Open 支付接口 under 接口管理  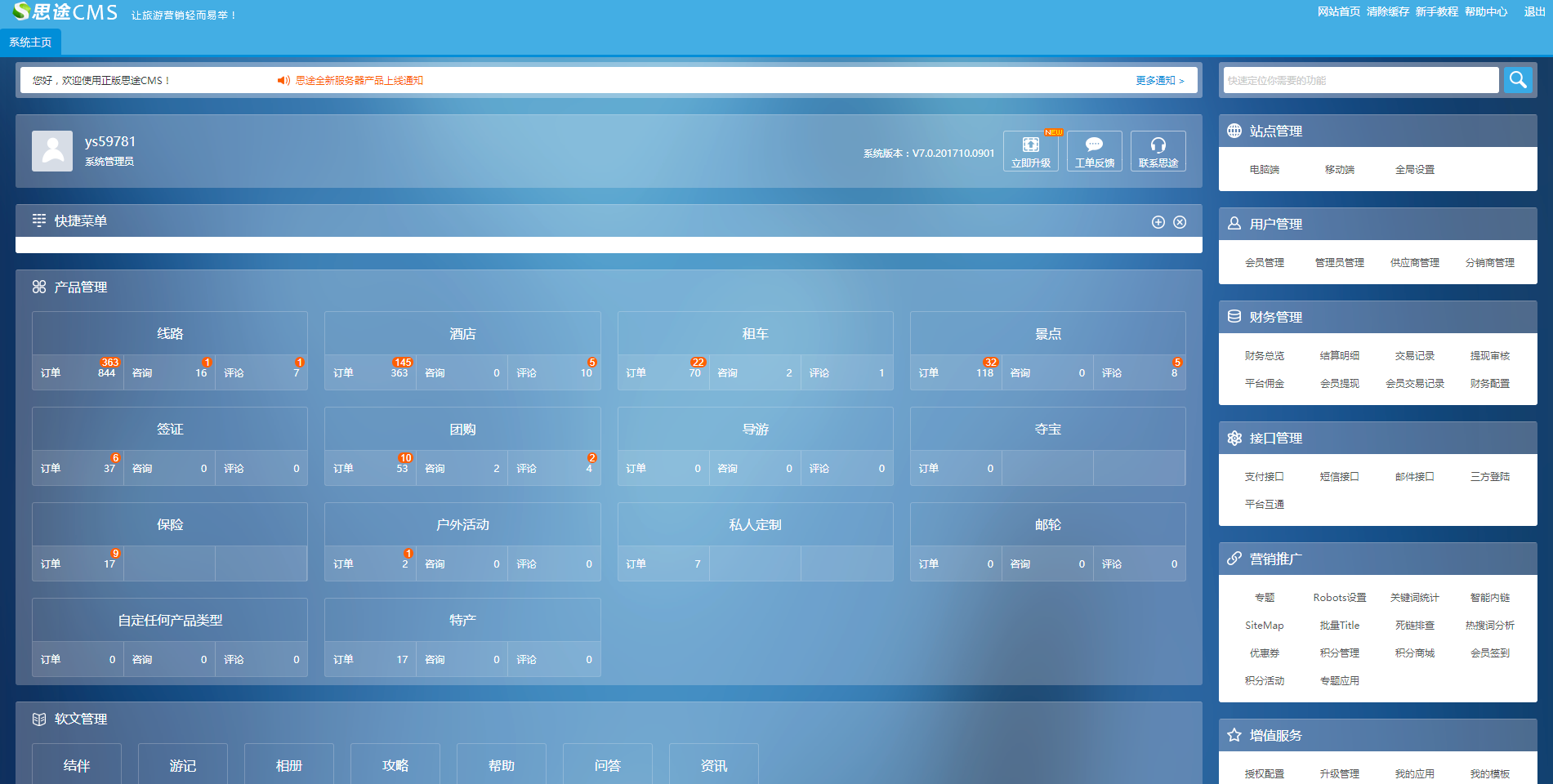(x=1264, y=477)
